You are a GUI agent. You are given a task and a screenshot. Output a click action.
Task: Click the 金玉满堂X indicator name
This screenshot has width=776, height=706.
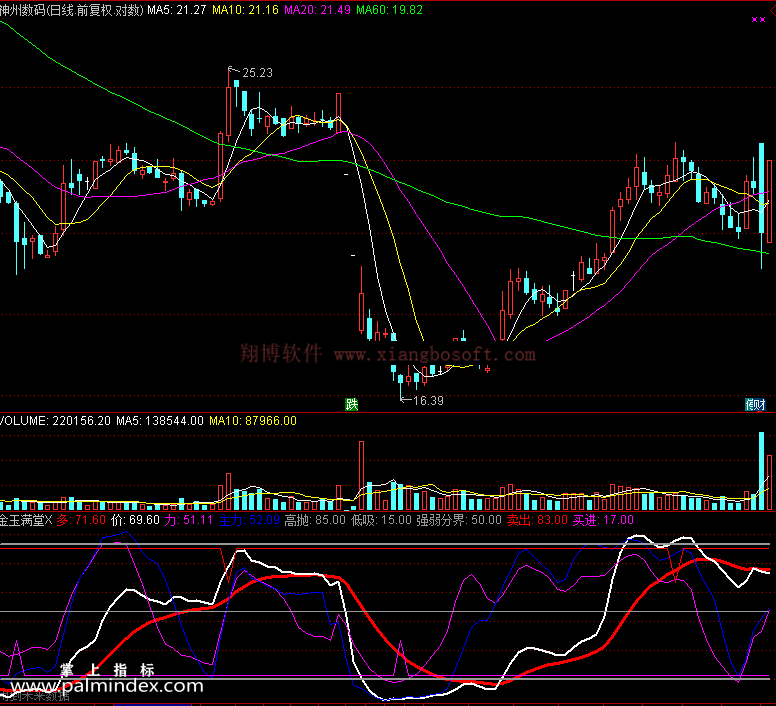point(26,520)
